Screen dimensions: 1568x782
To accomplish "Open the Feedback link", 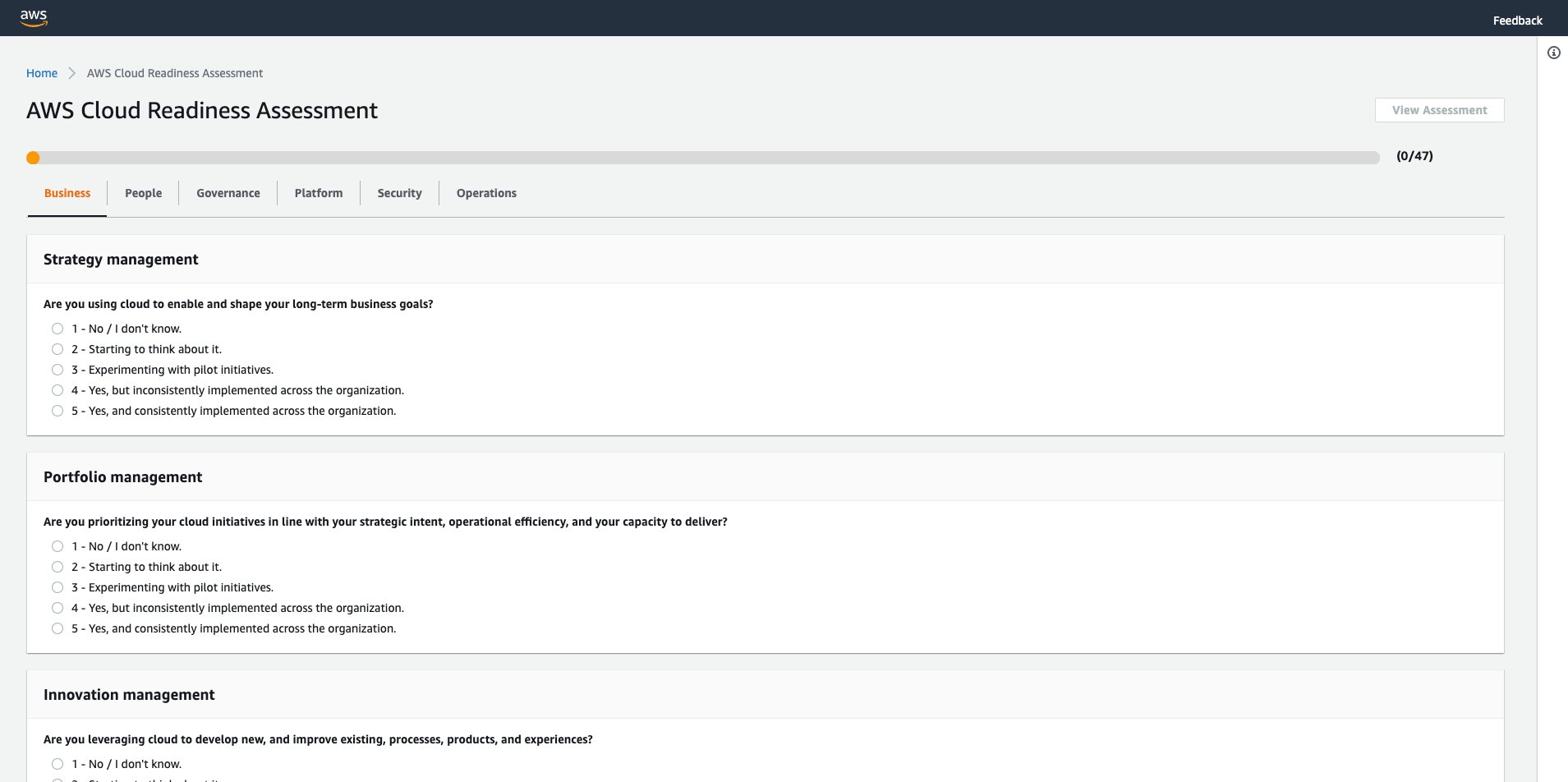I will coord(1517,21).
